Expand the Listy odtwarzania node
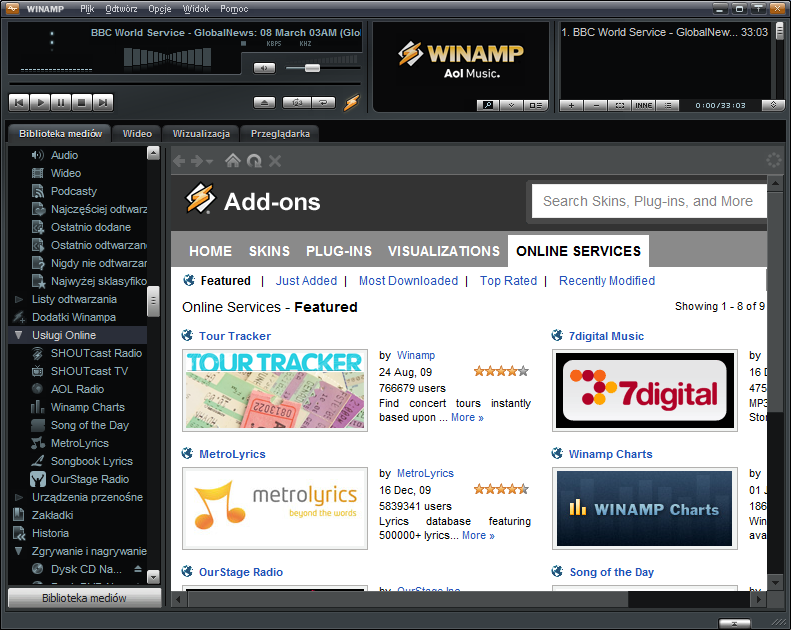This screenshot has height=630, width=791. [x=19, y=299]
